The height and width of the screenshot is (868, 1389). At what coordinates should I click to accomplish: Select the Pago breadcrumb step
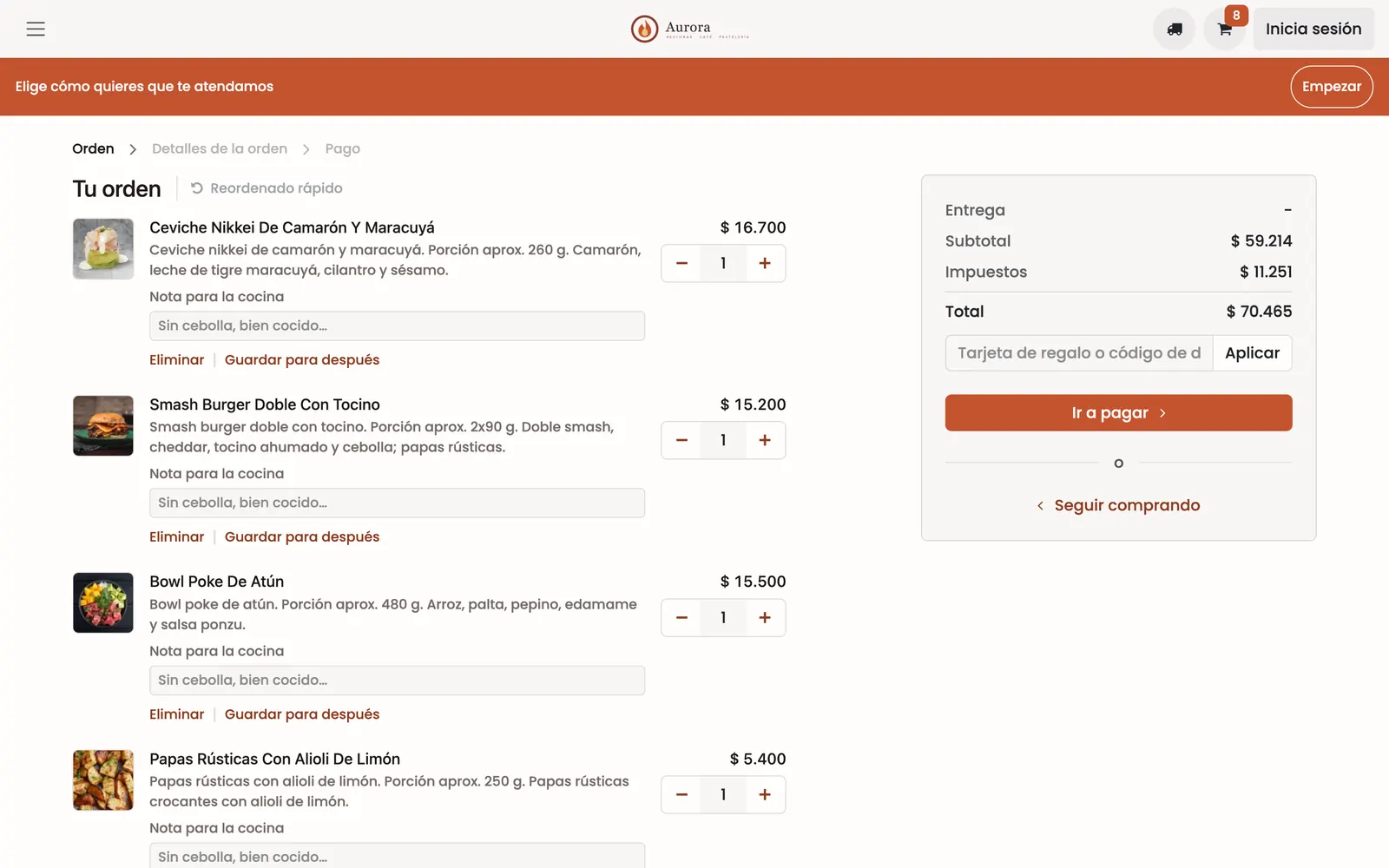(342, 148)
